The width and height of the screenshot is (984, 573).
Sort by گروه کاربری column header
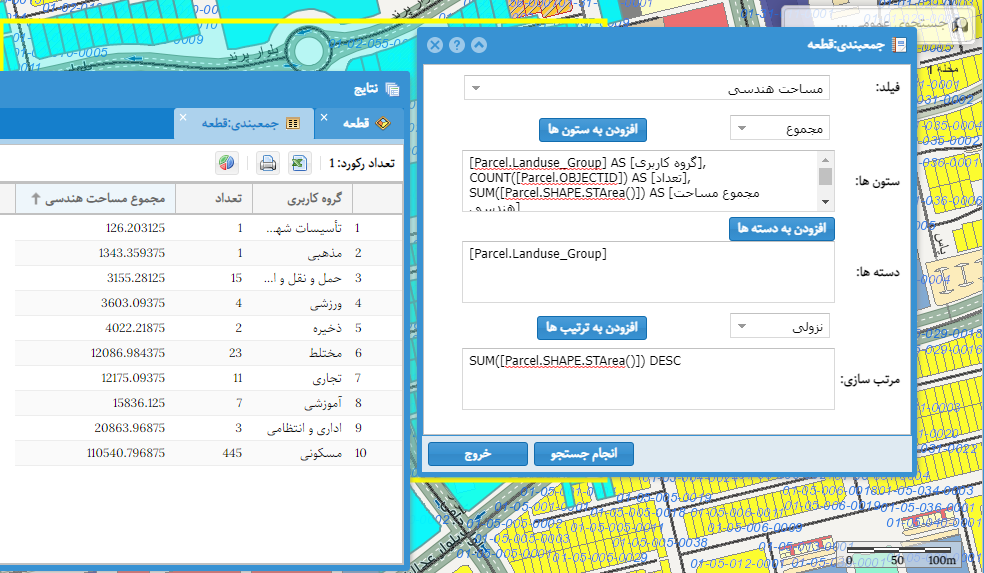302,198
